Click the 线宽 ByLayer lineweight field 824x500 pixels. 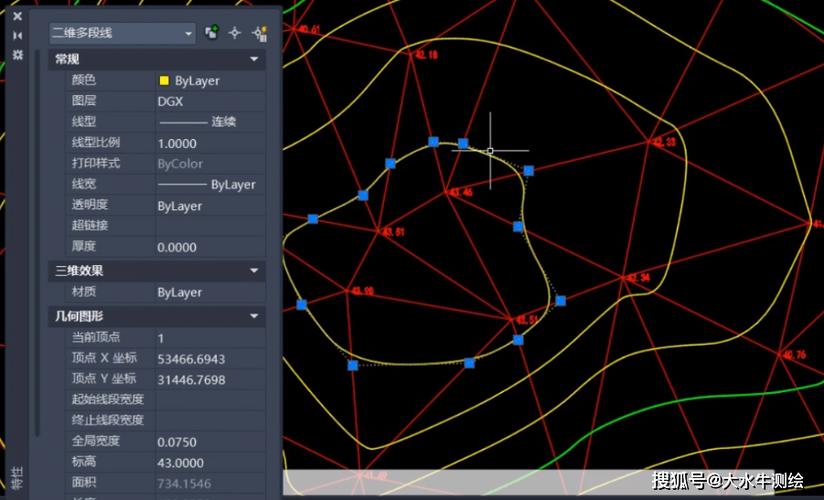coord(209,185)
